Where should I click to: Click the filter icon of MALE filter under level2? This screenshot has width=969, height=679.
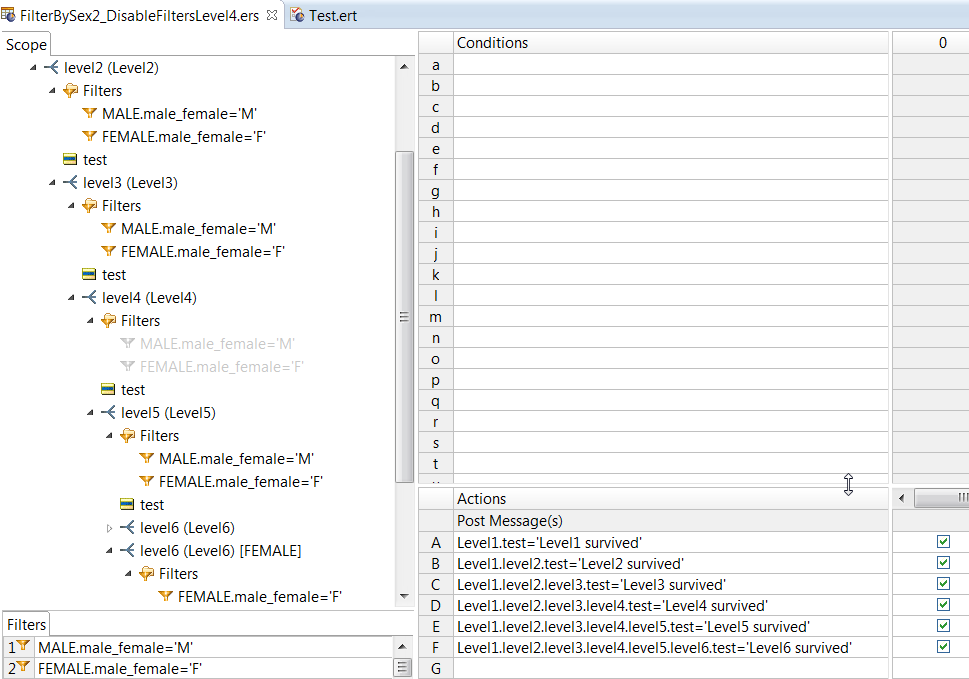90,113
